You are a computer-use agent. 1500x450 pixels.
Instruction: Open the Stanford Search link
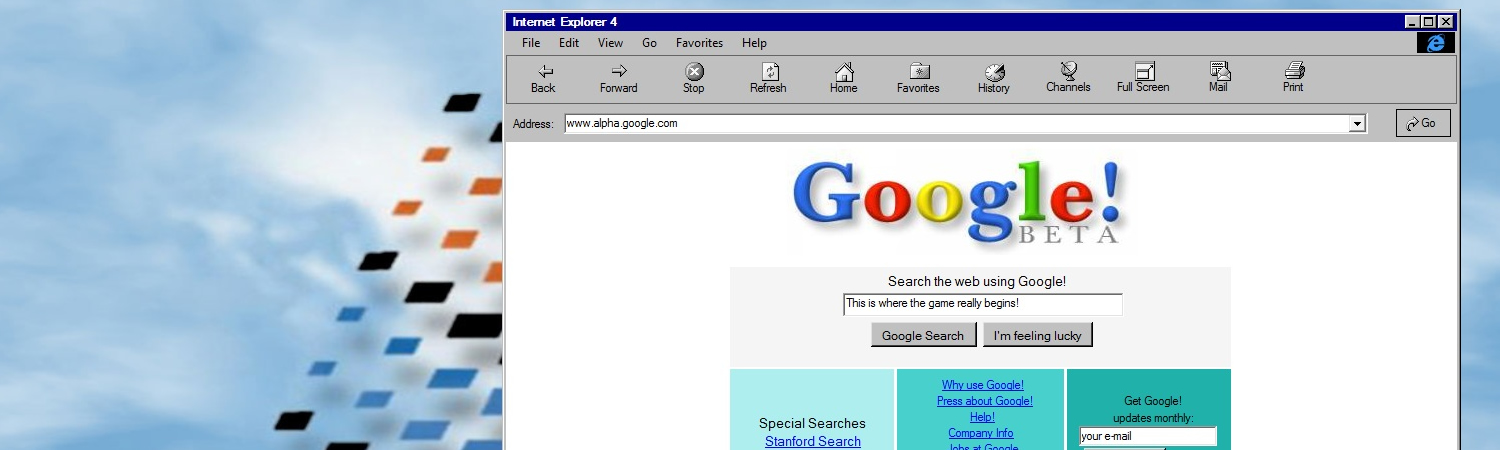[x=813, y=441]
